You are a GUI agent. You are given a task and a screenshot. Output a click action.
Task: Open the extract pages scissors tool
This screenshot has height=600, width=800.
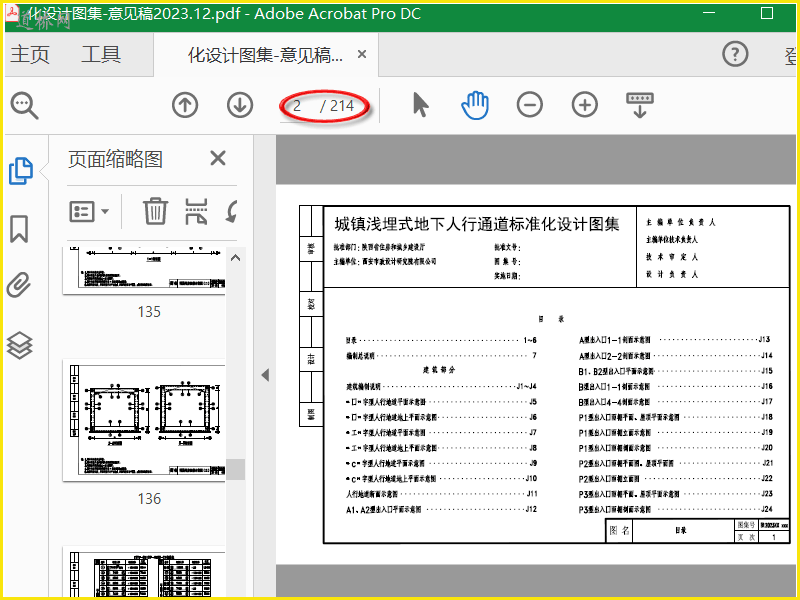pyautogui.click(x=196, y=211)
